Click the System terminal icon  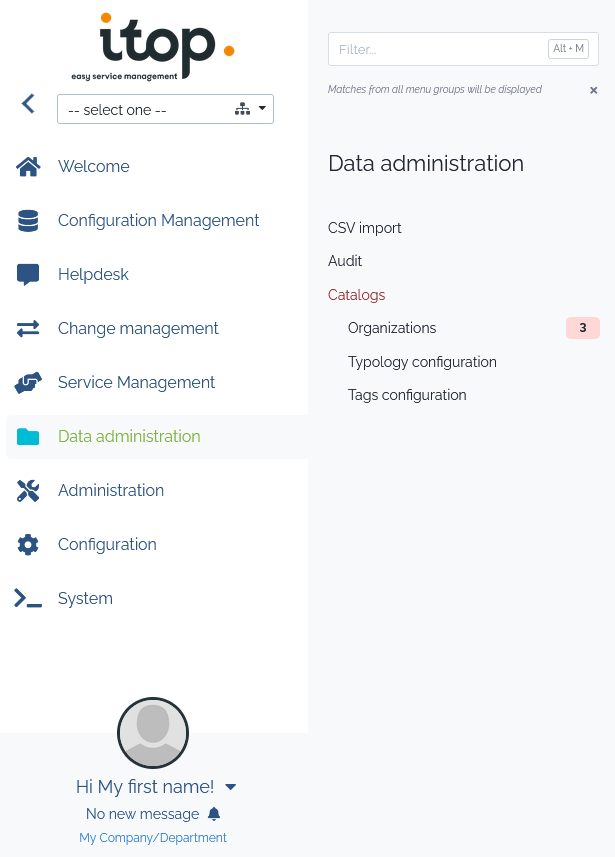(28, 599)
